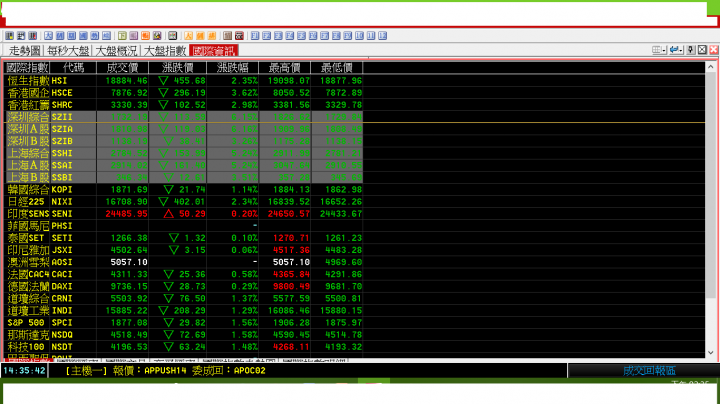
Task: Open the blue return-arrow dropdown
Action: tap(676, 50)
